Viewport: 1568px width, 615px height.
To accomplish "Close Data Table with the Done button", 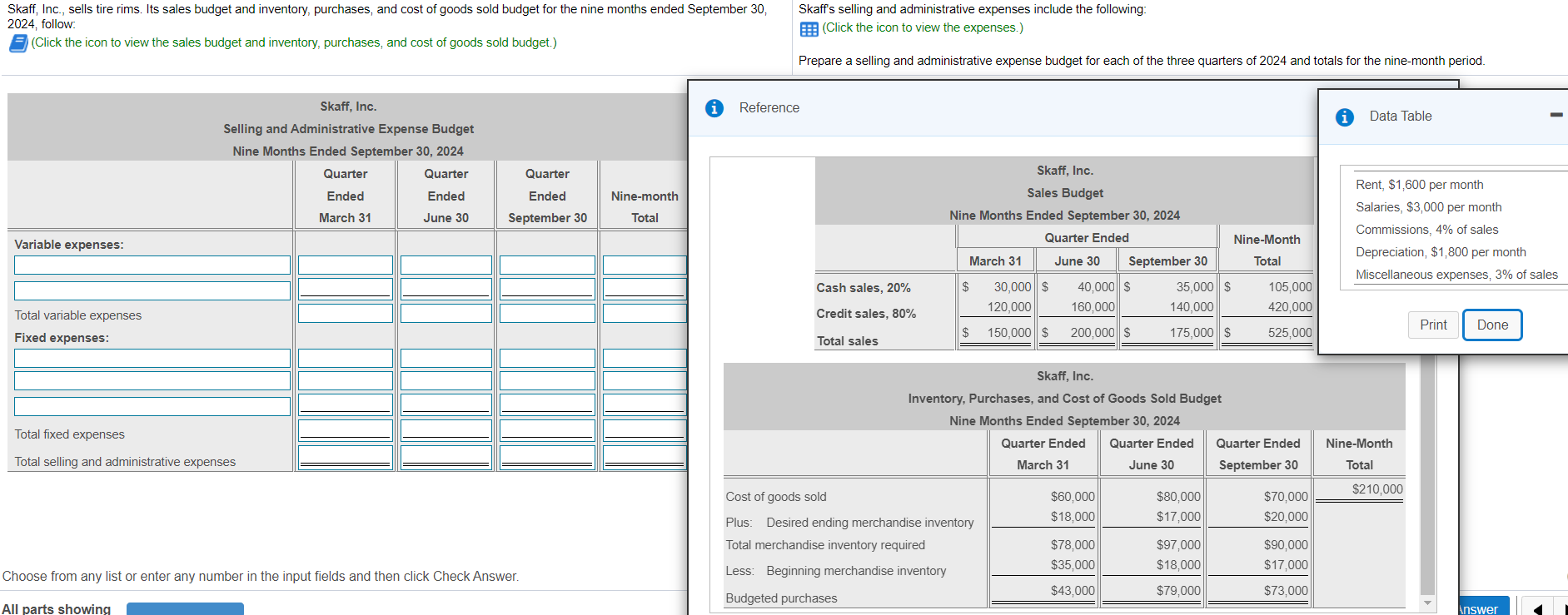I will pos(1492,325).
